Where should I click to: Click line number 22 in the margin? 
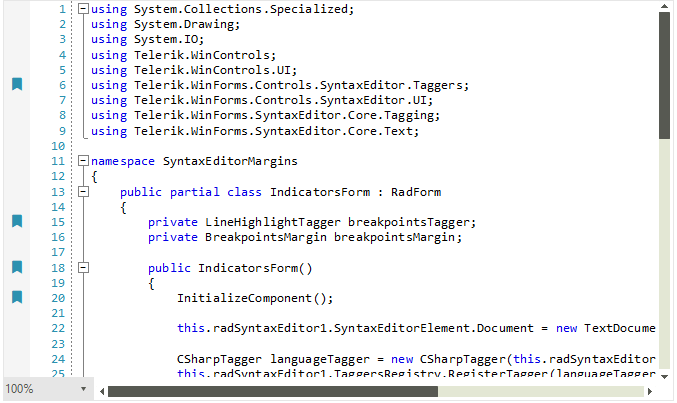58,328
